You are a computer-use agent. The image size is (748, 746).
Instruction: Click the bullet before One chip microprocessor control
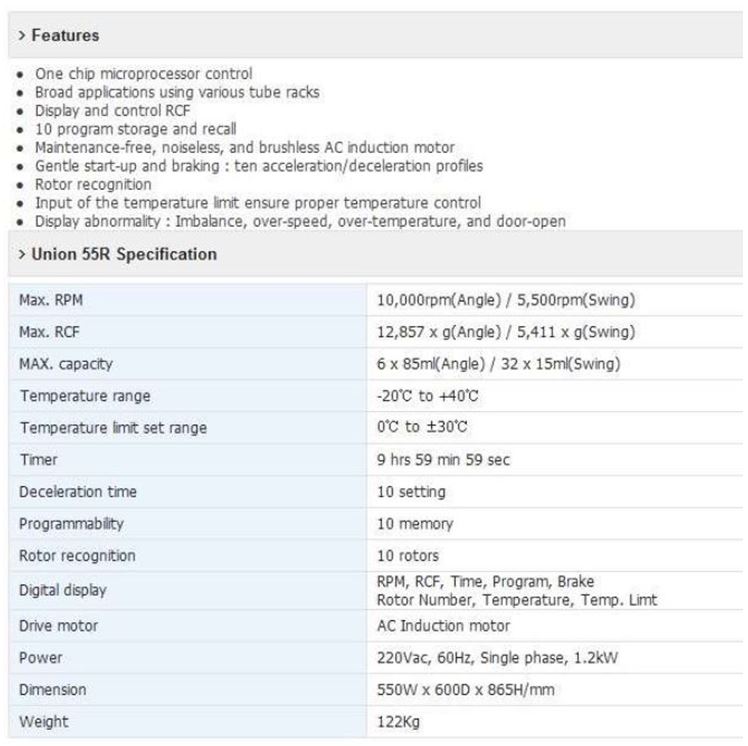click(22, 74)
